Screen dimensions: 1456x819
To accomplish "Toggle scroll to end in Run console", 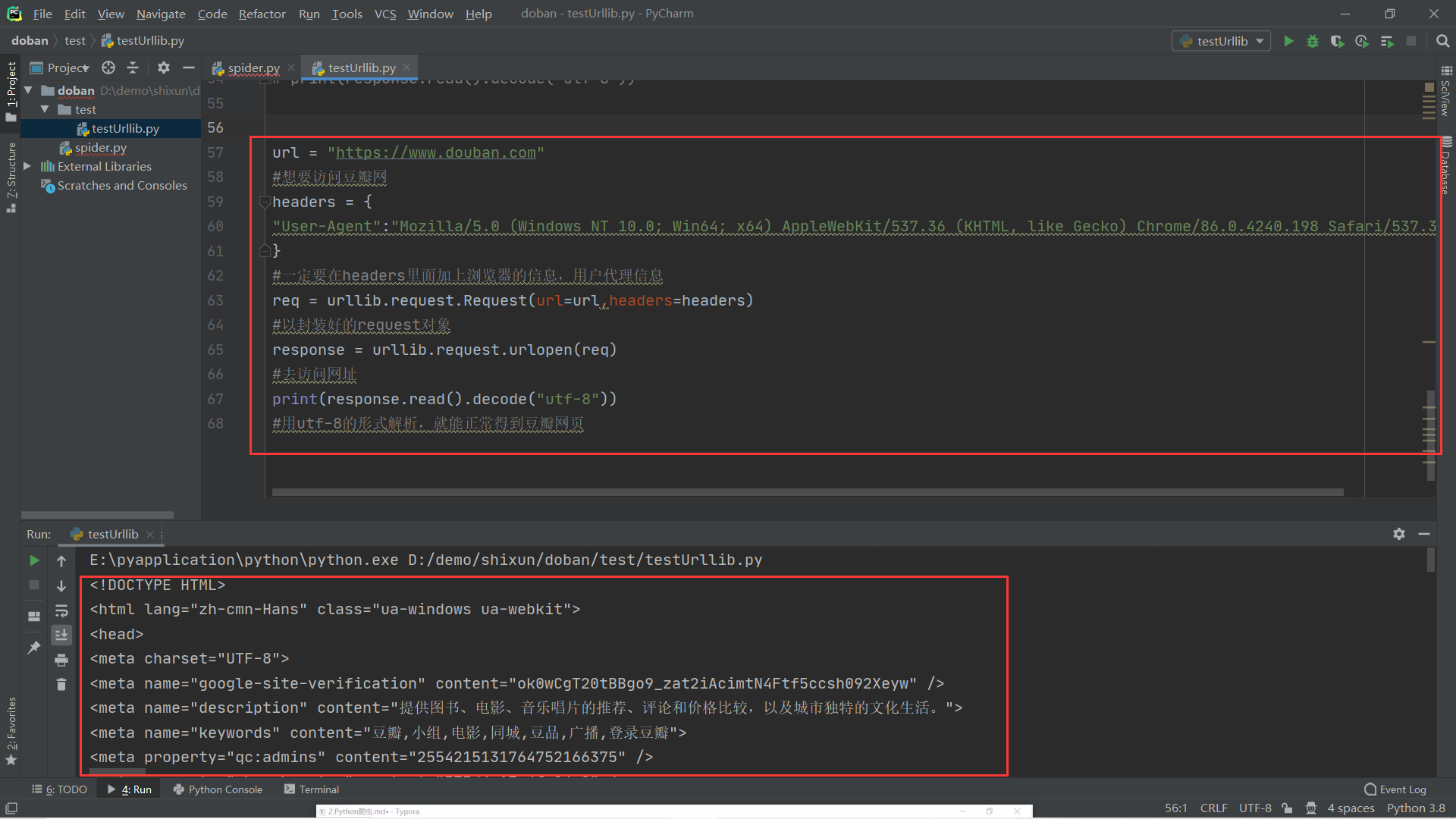I will 61,635.
